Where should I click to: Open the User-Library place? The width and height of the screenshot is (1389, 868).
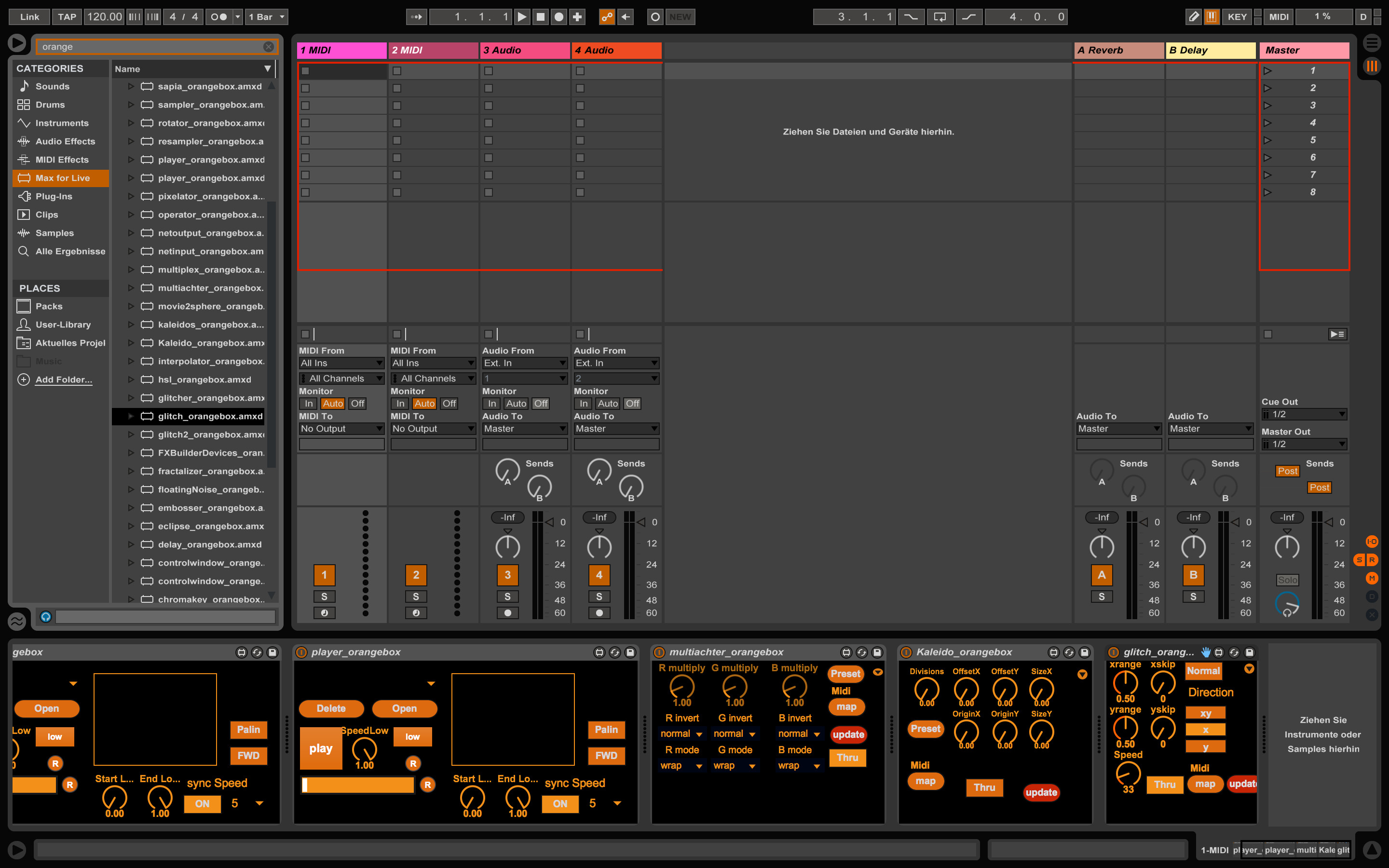click(63, 325)
